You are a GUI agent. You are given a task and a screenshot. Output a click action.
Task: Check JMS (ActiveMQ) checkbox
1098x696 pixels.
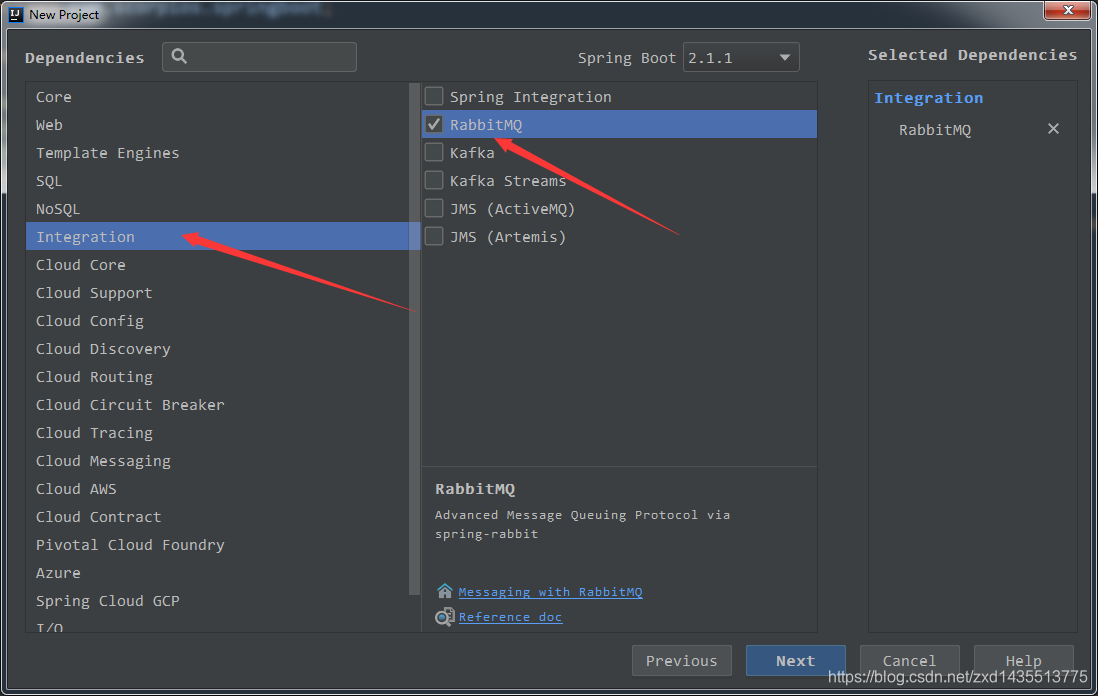(x=434, y=208)
